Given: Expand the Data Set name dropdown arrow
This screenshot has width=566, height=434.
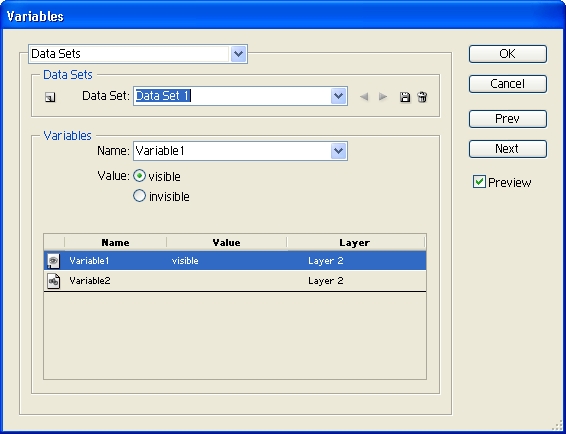Looking at the screenshot, I should (x=338, y=96).
